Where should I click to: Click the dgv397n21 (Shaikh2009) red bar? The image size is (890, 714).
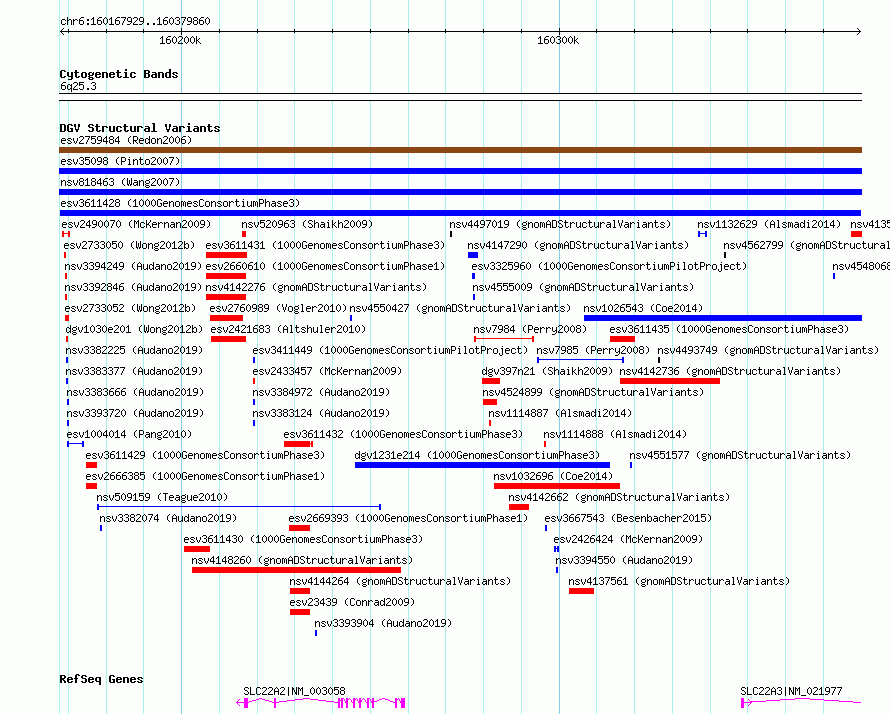(x=491, y=381)
